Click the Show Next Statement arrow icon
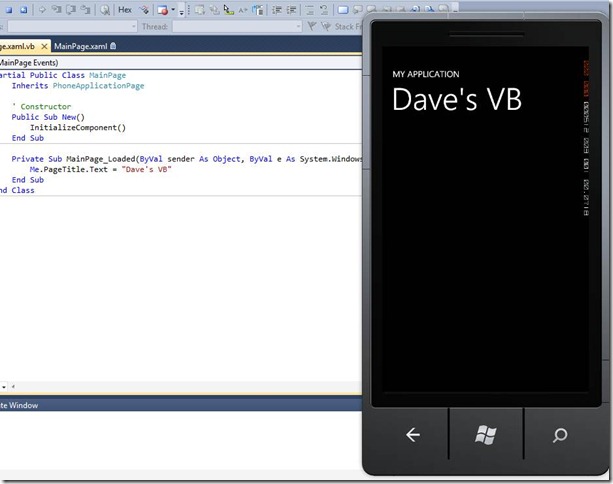The image size is (613, 484). (x=42, y=10)
